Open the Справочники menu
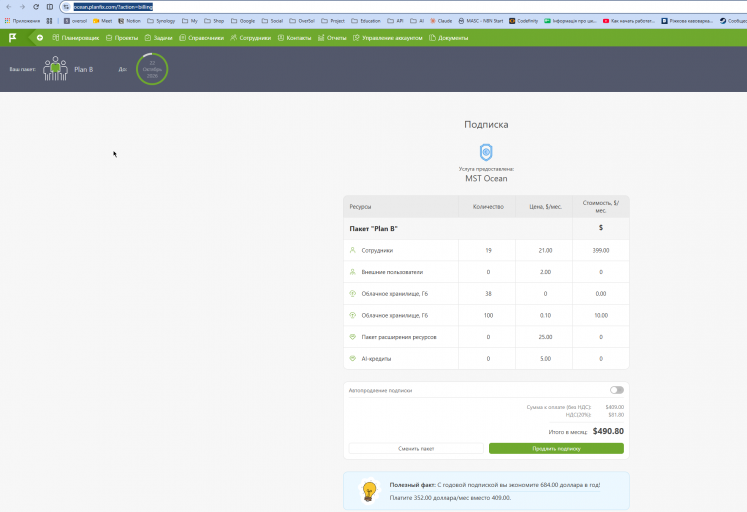 (x=202, y=38)
